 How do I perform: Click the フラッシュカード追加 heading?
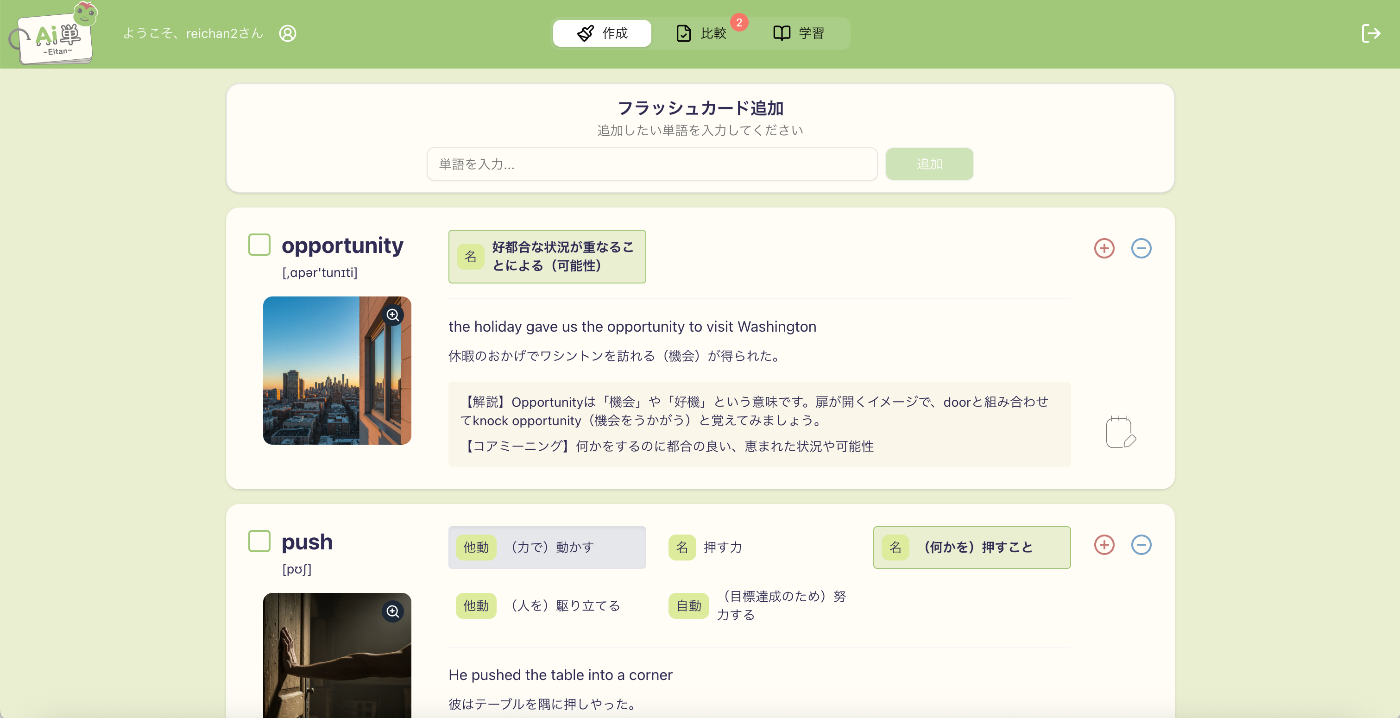(700, 108)
